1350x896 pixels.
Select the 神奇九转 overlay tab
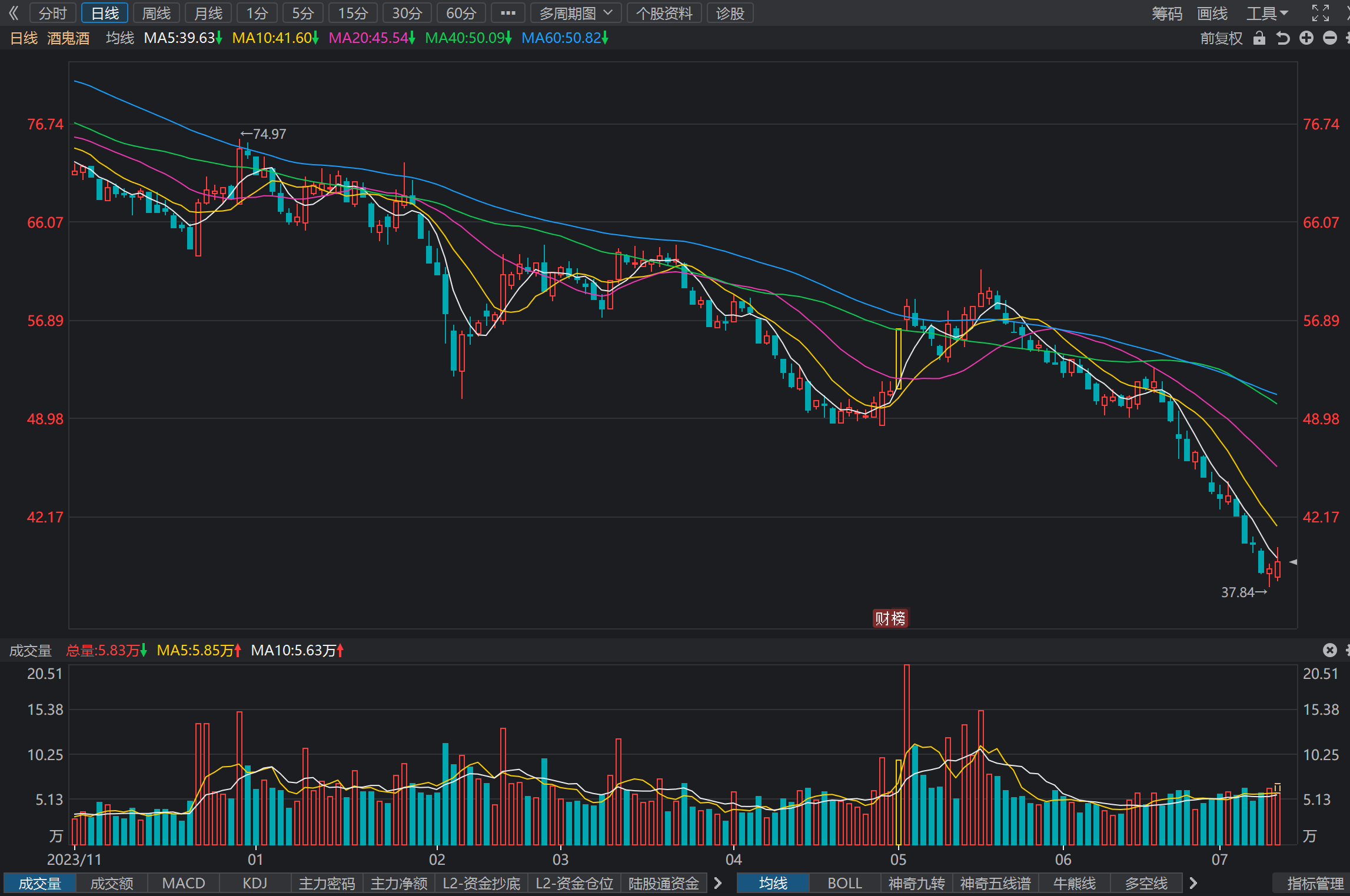(917, 883)
